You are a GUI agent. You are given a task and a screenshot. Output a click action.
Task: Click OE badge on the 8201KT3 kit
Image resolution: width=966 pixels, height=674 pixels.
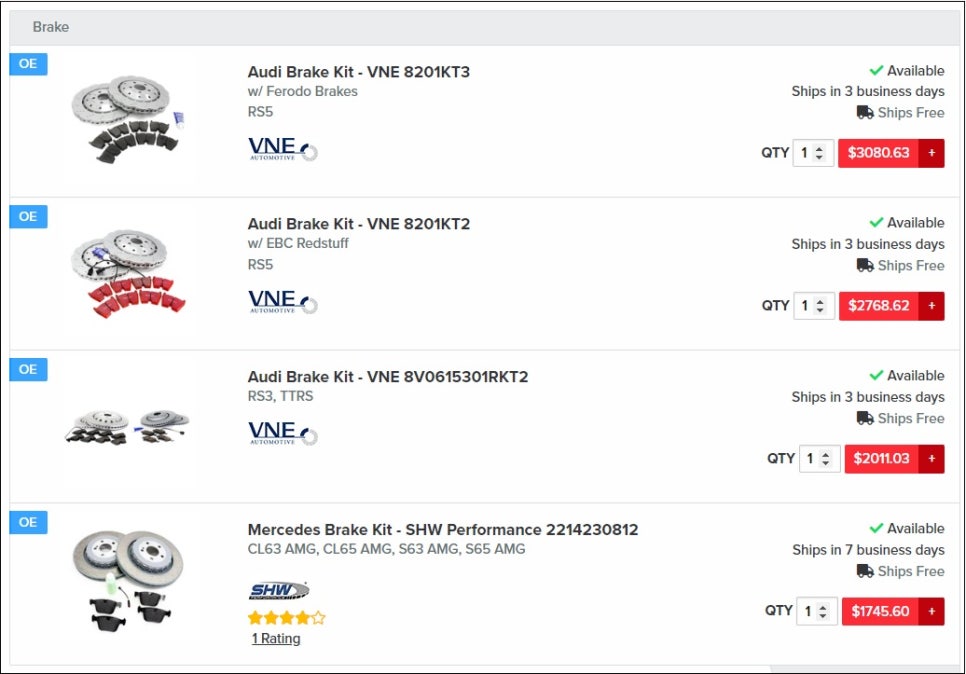click(x=28, y=64)
